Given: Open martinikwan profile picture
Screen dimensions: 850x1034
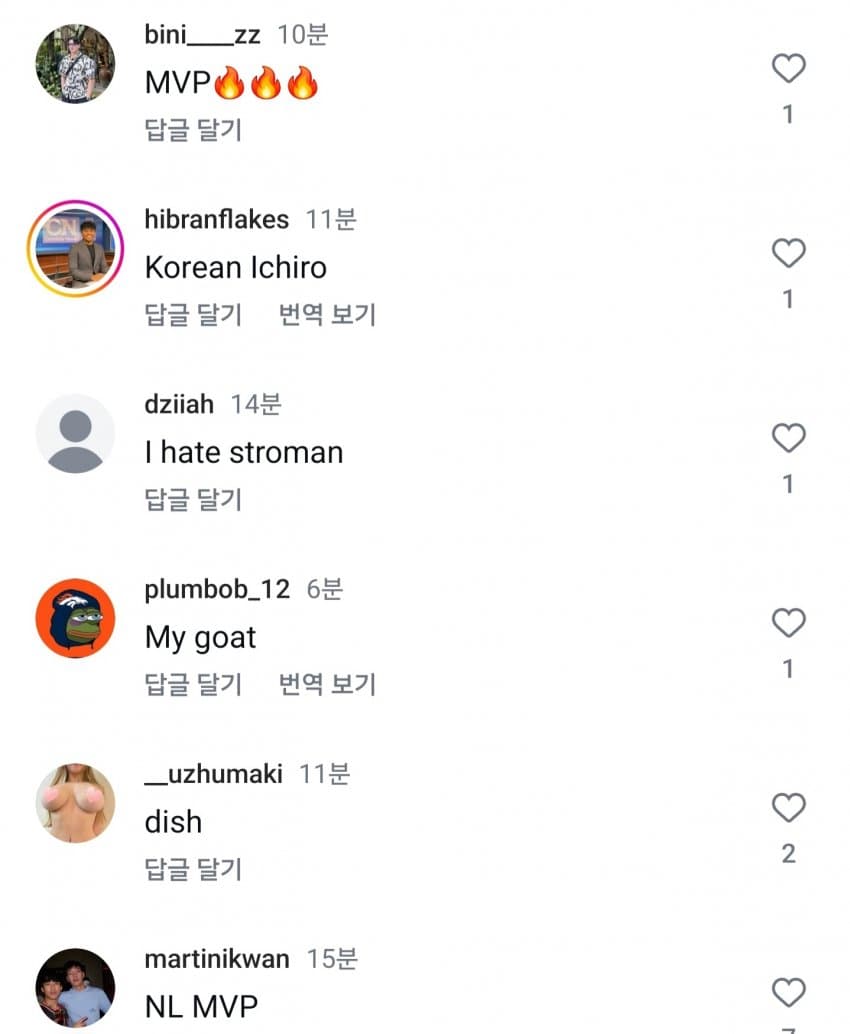Looking at the screenshot, I should click(x=76, y=987).
